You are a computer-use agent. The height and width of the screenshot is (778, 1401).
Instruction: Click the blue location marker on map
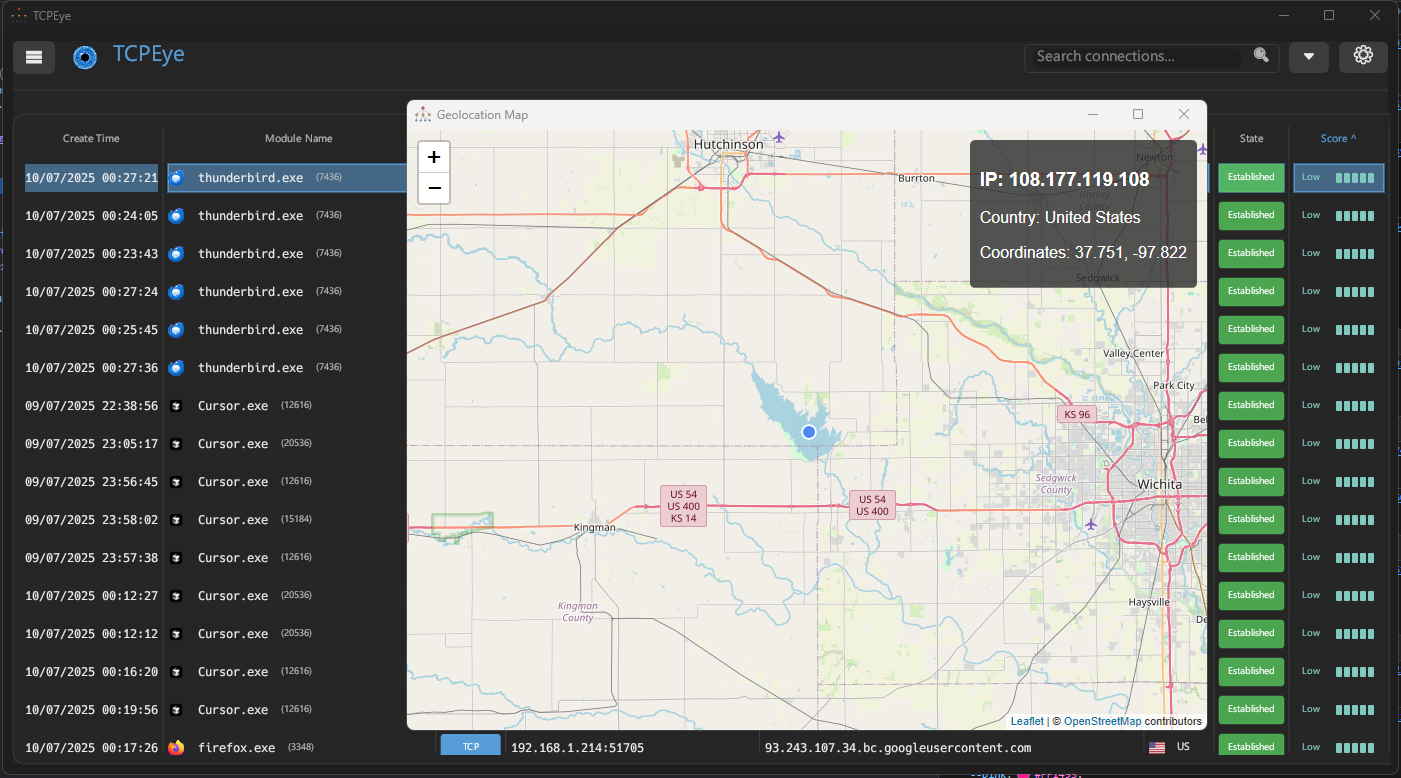pyautogui.click(x=809, y=432)
